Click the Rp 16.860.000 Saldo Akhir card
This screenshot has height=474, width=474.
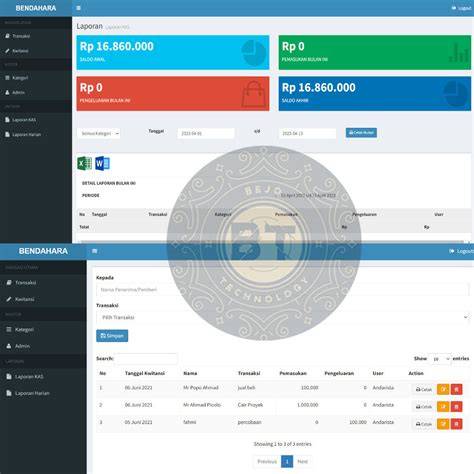coord(375,94)
